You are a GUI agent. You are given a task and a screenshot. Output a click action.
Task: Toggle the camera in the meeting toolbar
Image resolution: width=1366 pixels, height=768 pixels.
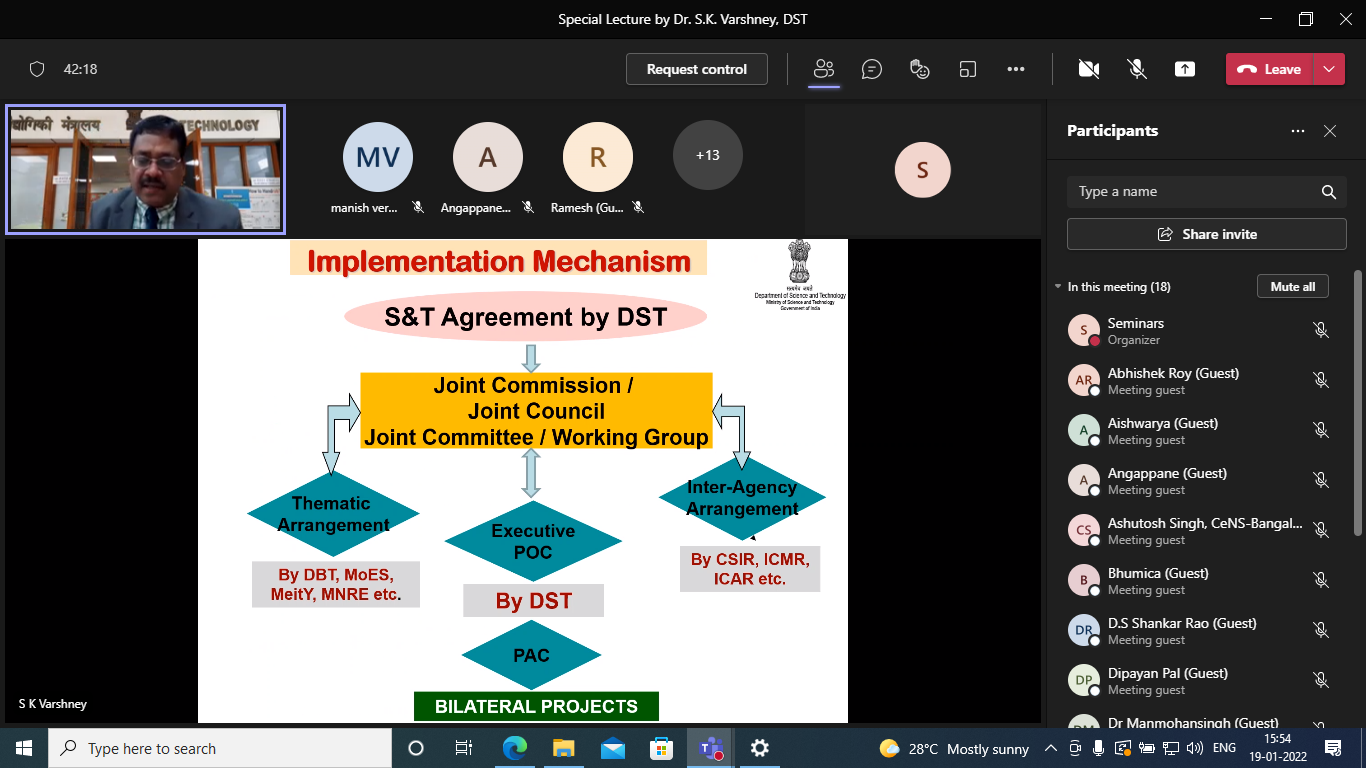pyautogui.click(x=1089, y=69)
